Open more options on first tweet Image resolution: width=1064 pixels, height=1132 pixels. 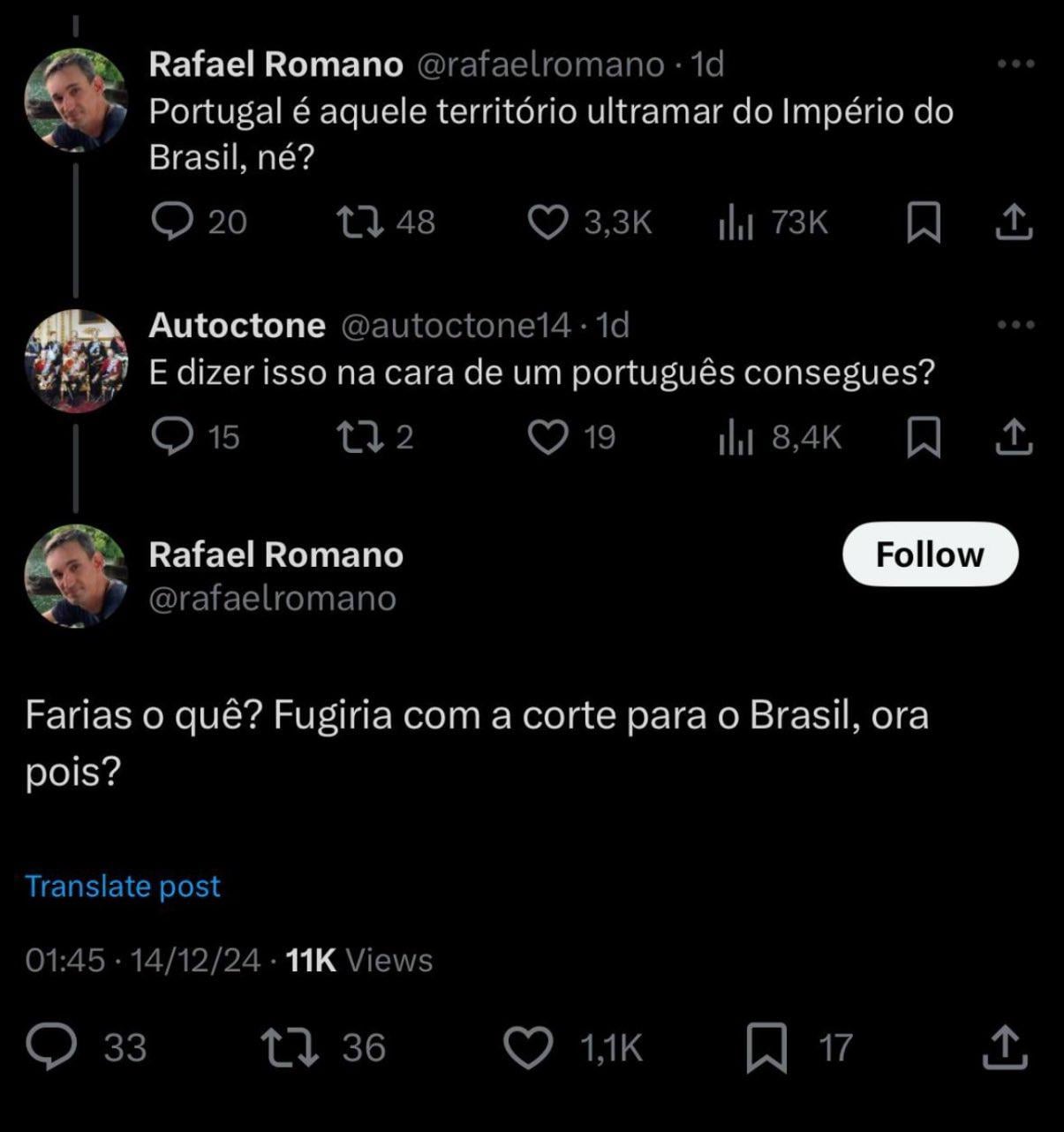click(x=1015, y=64)
